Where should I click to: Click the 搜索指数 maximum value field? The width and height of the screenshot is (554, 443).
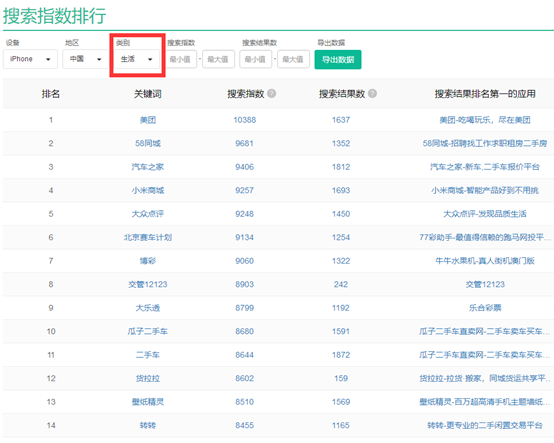point(218,59)
